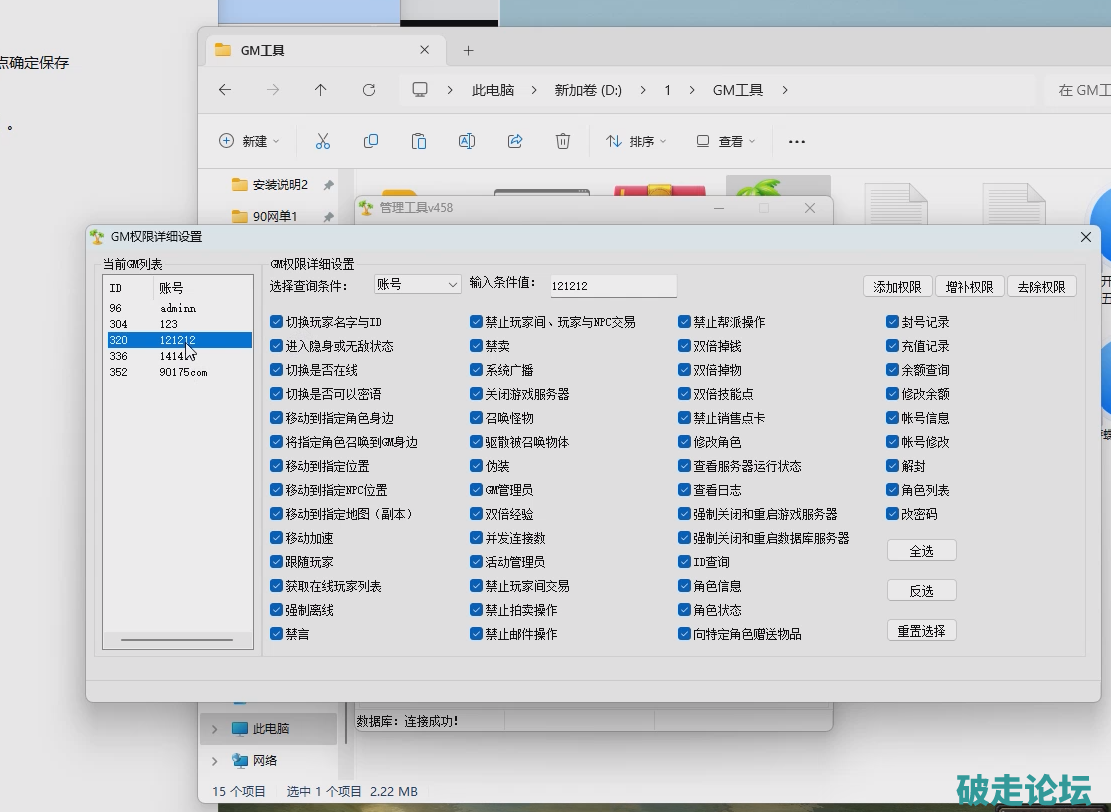1111x812 pixels.
Task: Click the 添加权限 button
Action: (897, 287)
